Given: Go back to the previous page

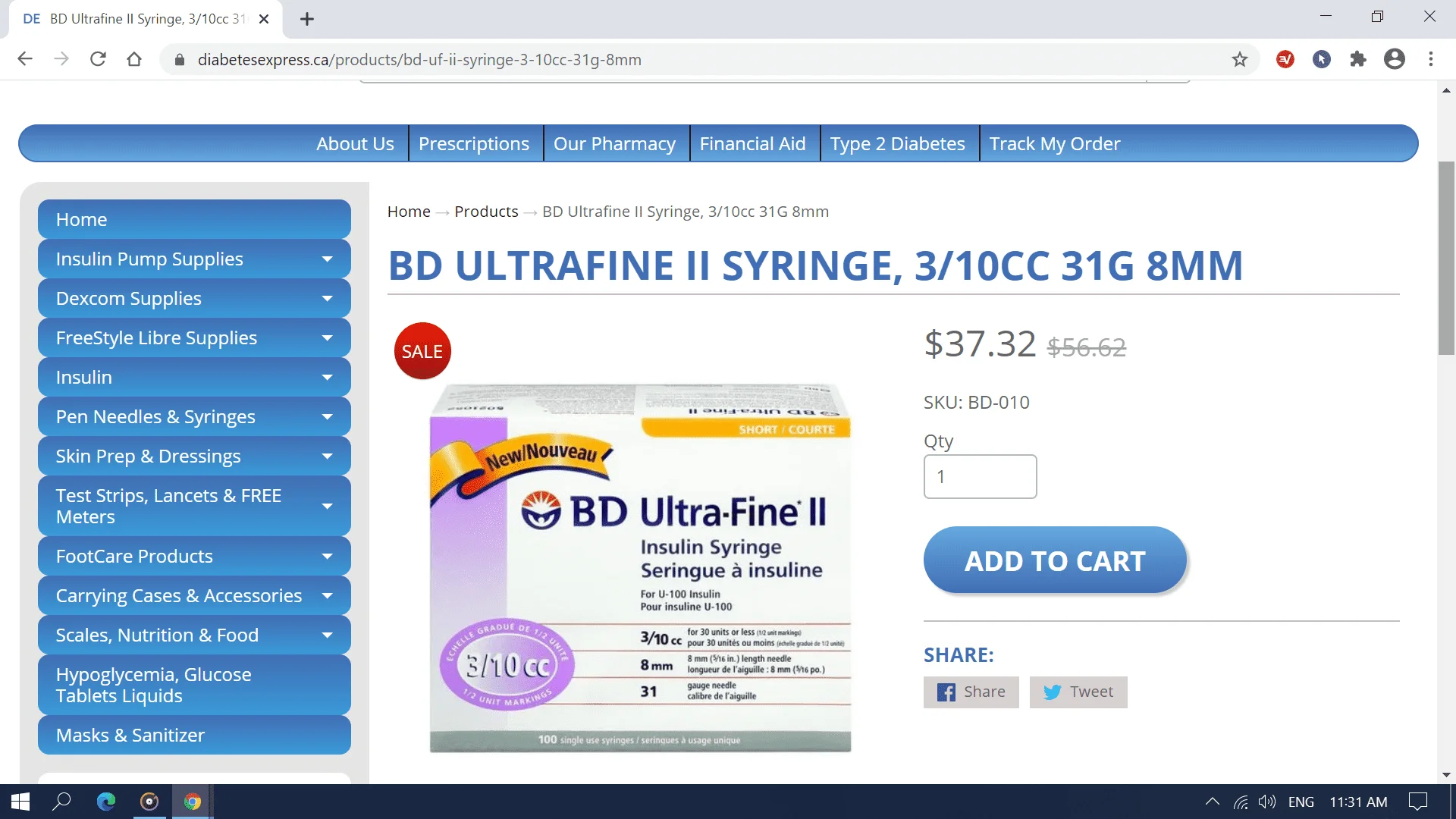Looking at the screenshot, I should point(25,59).
